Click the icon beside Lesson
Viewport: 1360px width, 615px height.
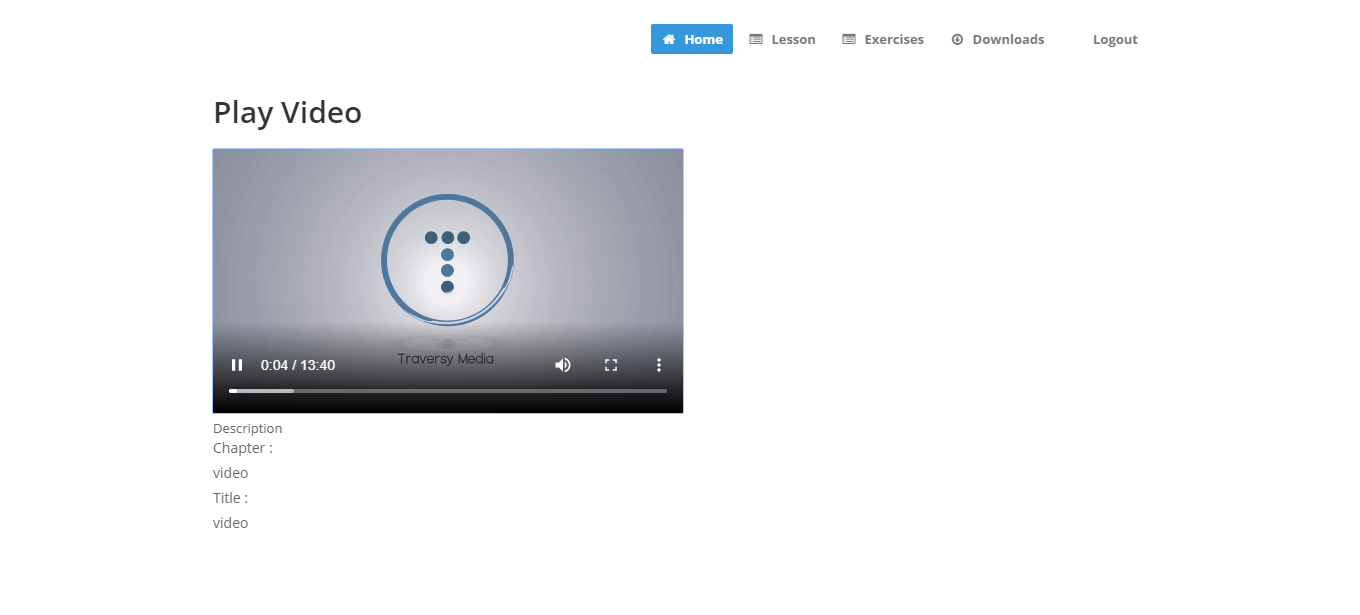click(756, 39)
